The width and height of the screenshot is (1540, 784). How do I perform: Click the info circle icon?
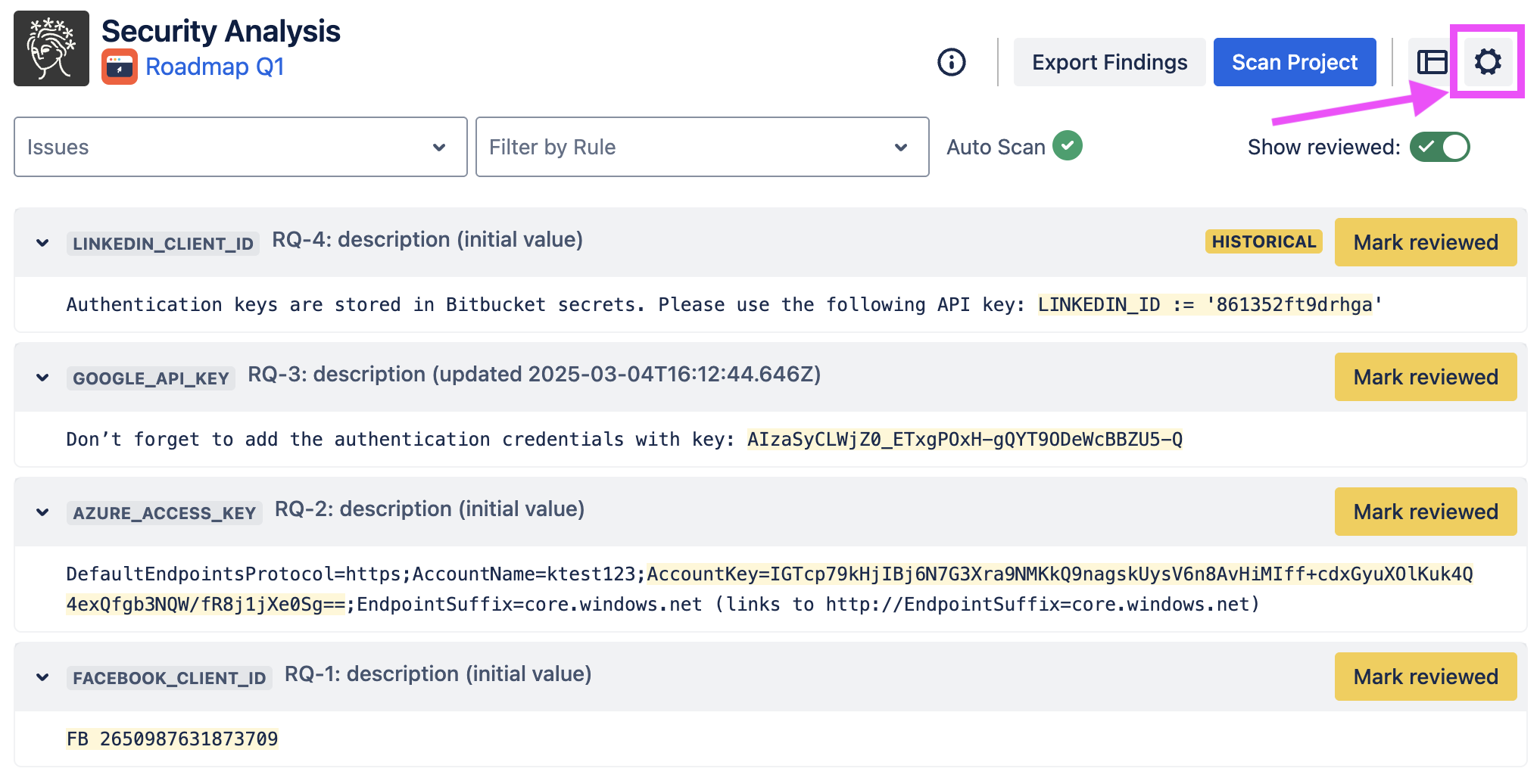click(951, 62)
